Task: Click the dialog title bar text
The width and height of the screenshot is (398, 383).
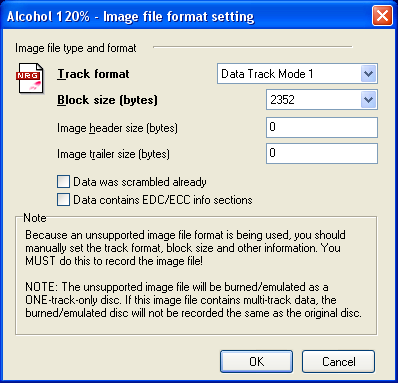Action: (x=131, y=16)
